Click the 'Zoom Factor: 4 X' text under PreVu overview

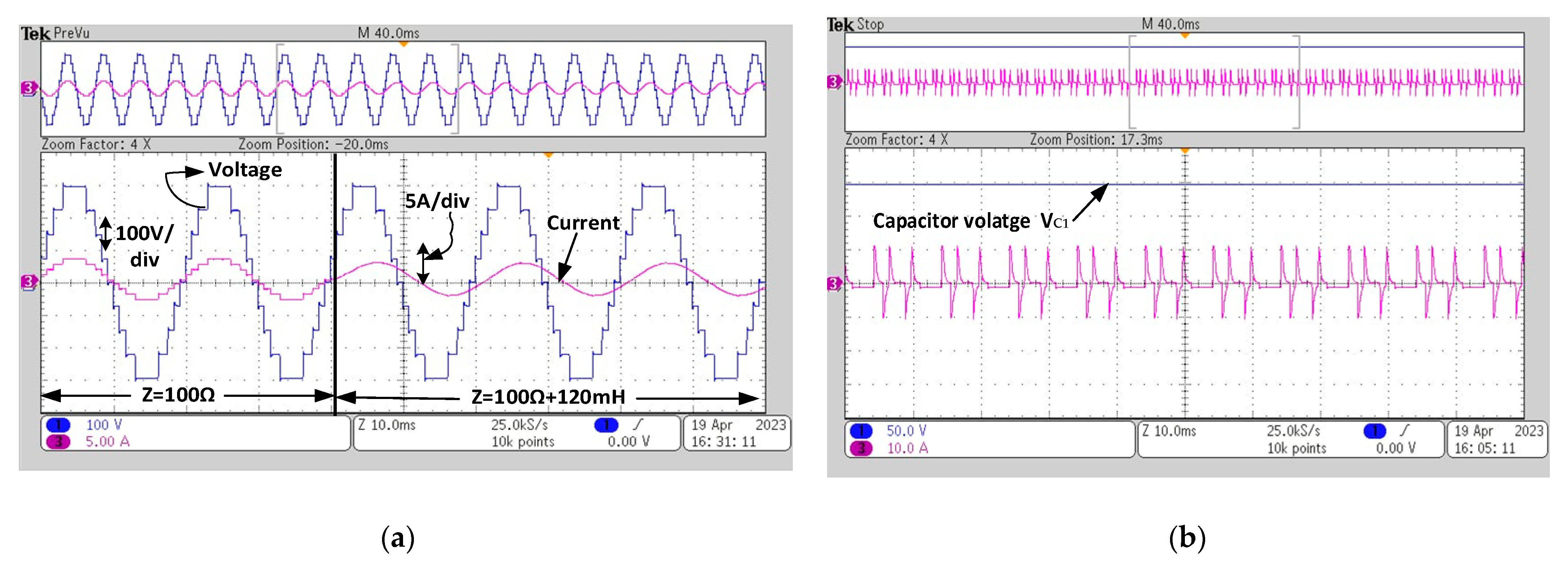point(96,145)
